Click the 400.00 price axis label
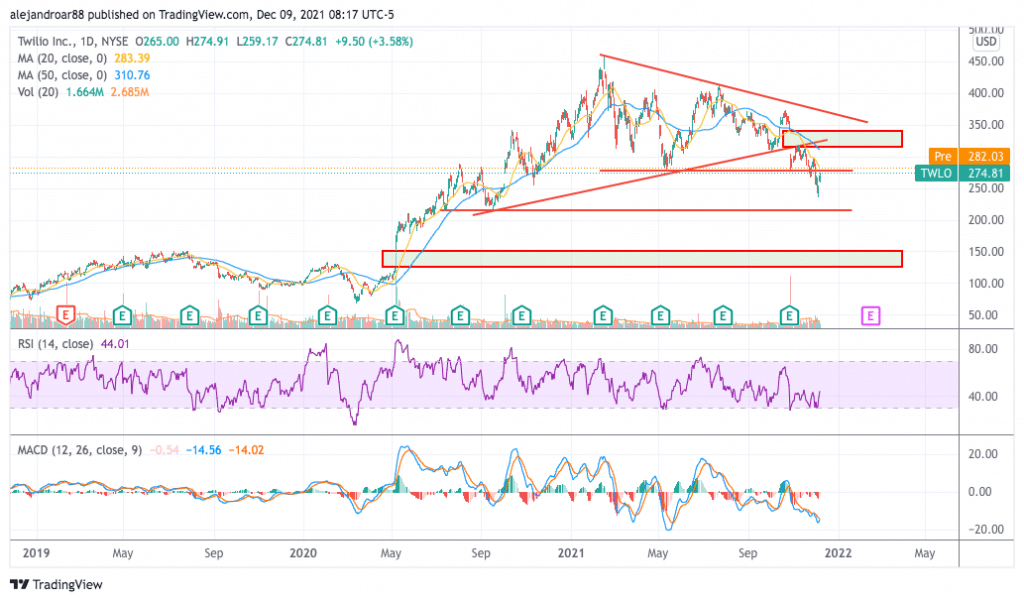This screenshot has height=602, width=1024. (985, 93)
